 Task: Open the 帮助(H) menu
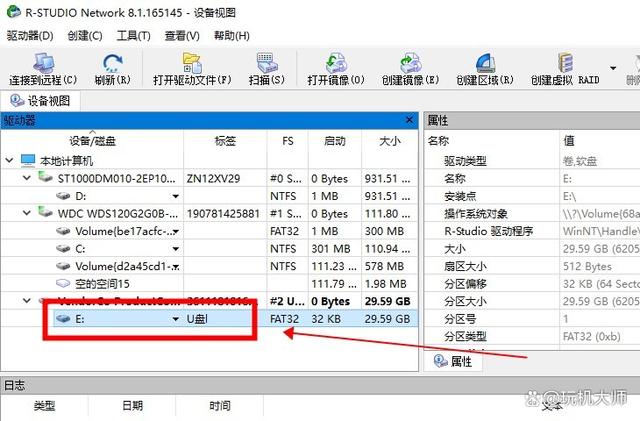[x=231, y=36]
